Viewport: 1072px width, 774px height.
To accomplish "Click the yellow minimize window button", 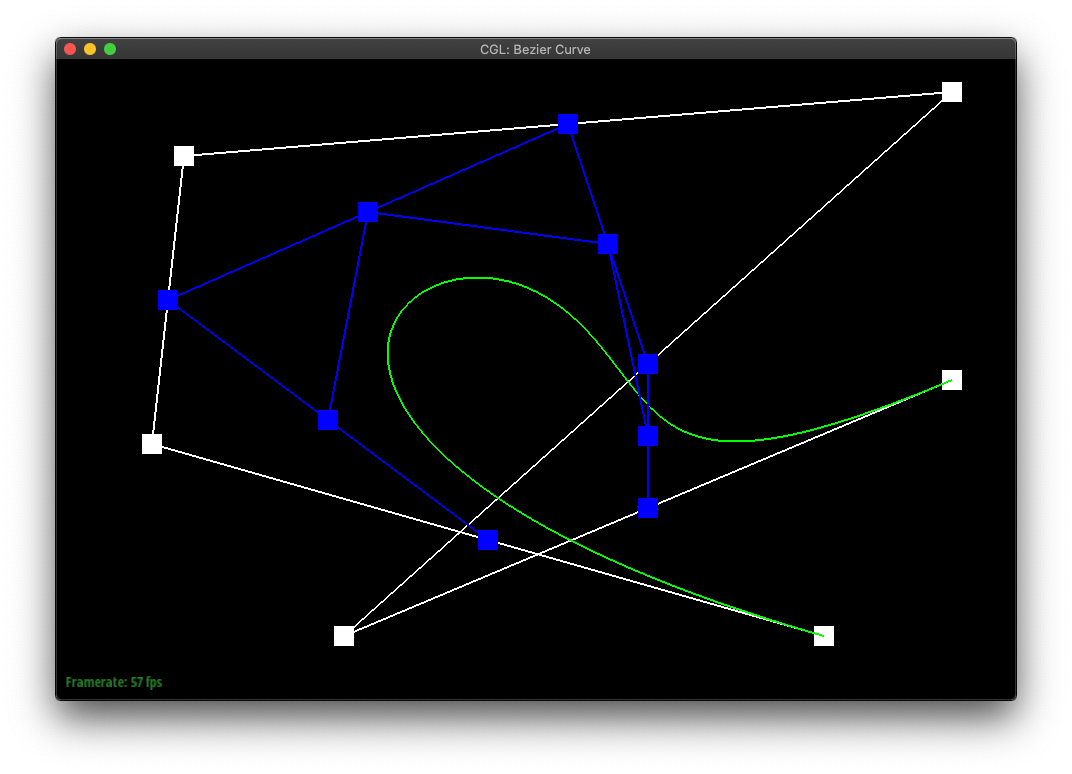I will tap(90, 49).
